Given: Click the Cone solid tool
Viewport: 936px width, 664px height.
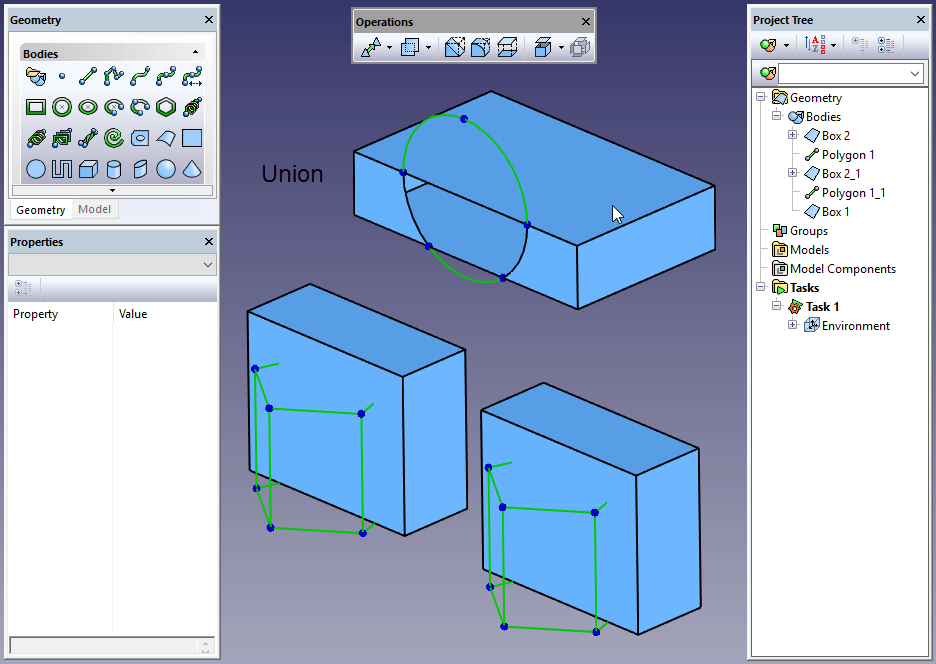Looking at the screenshot, I should pyautogui.click(x=192, y=169).
